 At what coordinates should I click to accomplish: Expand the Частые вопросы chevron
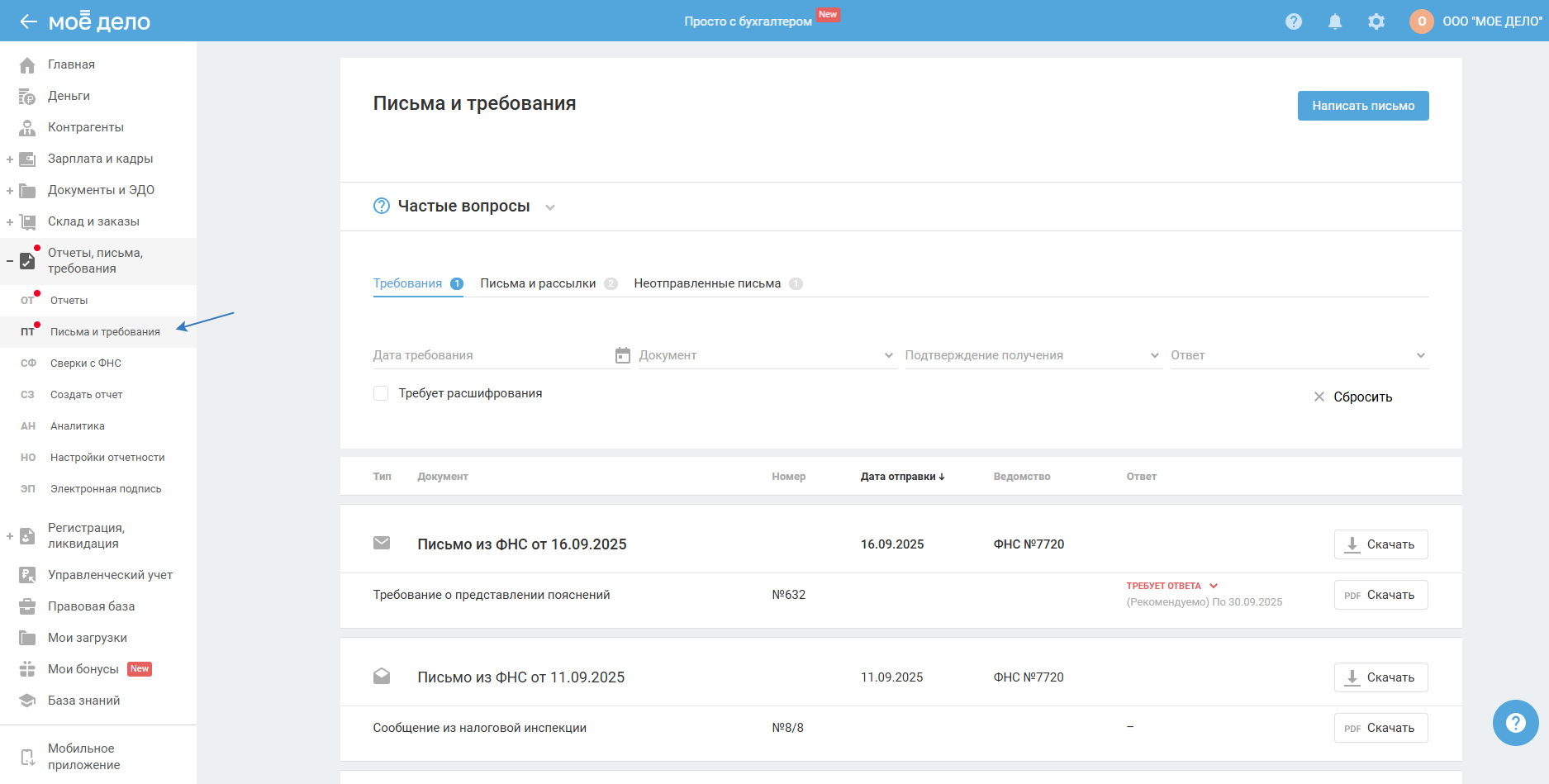pyautogui.click(x=550, y=207)
